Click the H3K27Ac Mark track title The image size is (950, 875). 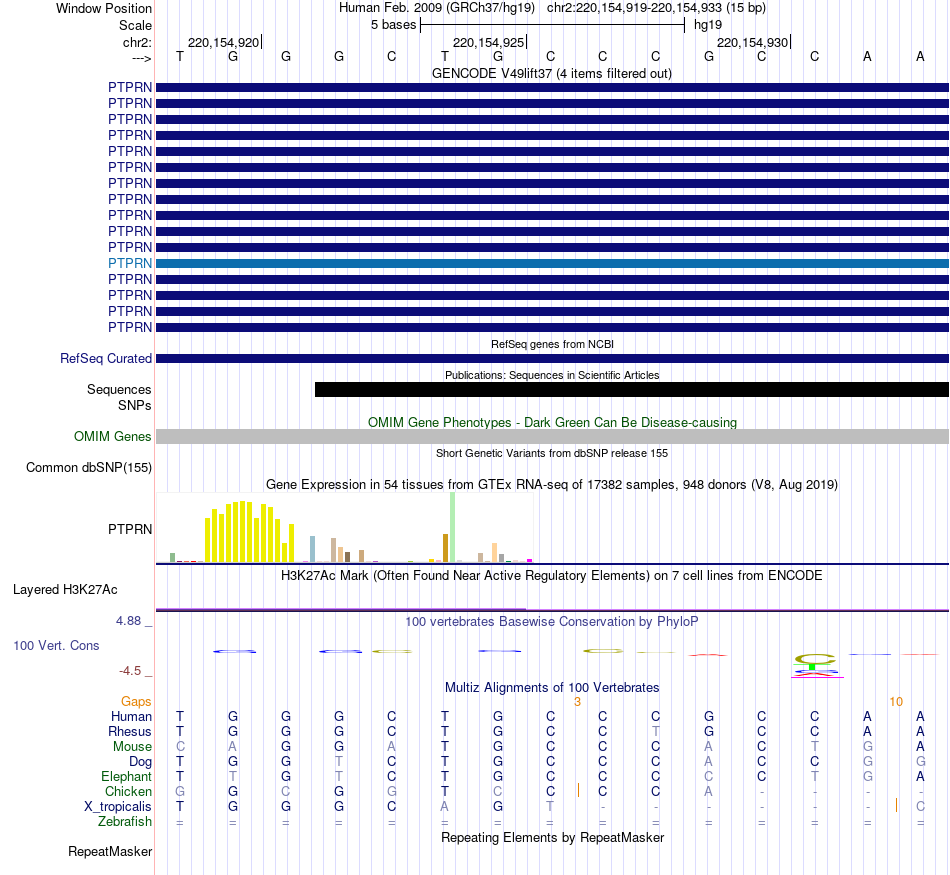[552, 576]
